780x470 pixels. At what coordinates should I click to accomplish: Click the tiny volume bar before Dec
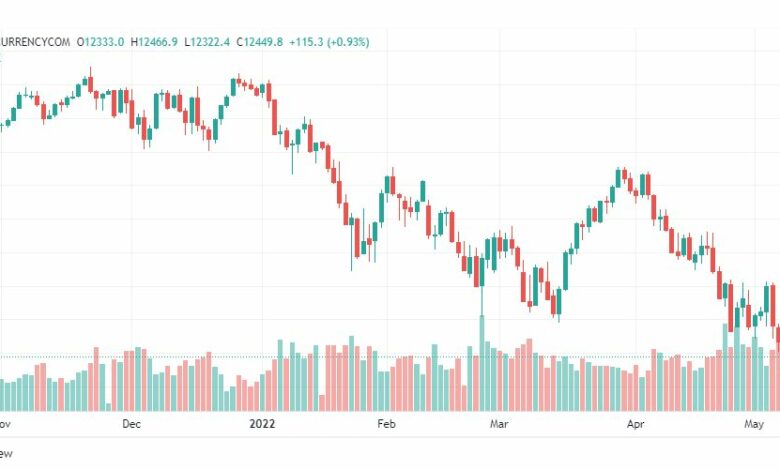point(108,407)
